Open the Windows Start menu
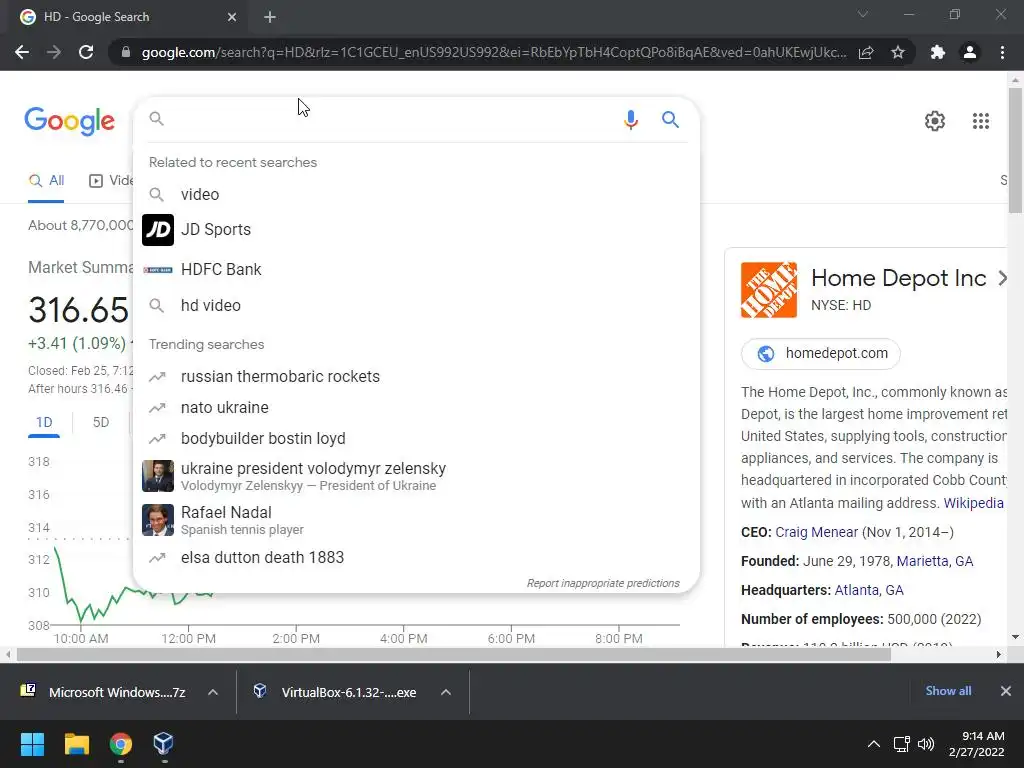Screen dimensions: 1024x768 [x=32, y=744]
